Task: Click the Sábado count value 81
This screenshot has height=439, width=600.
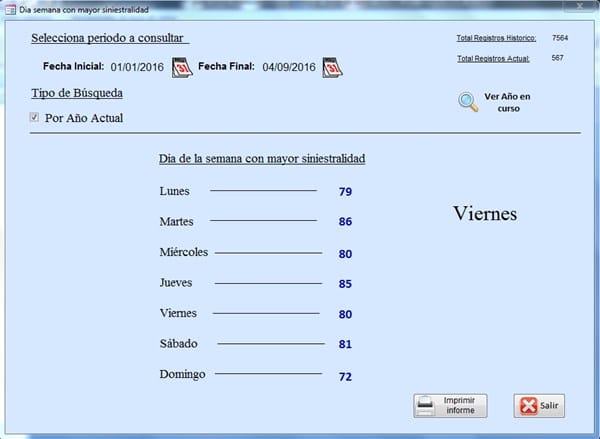Action: click(345, 344)
